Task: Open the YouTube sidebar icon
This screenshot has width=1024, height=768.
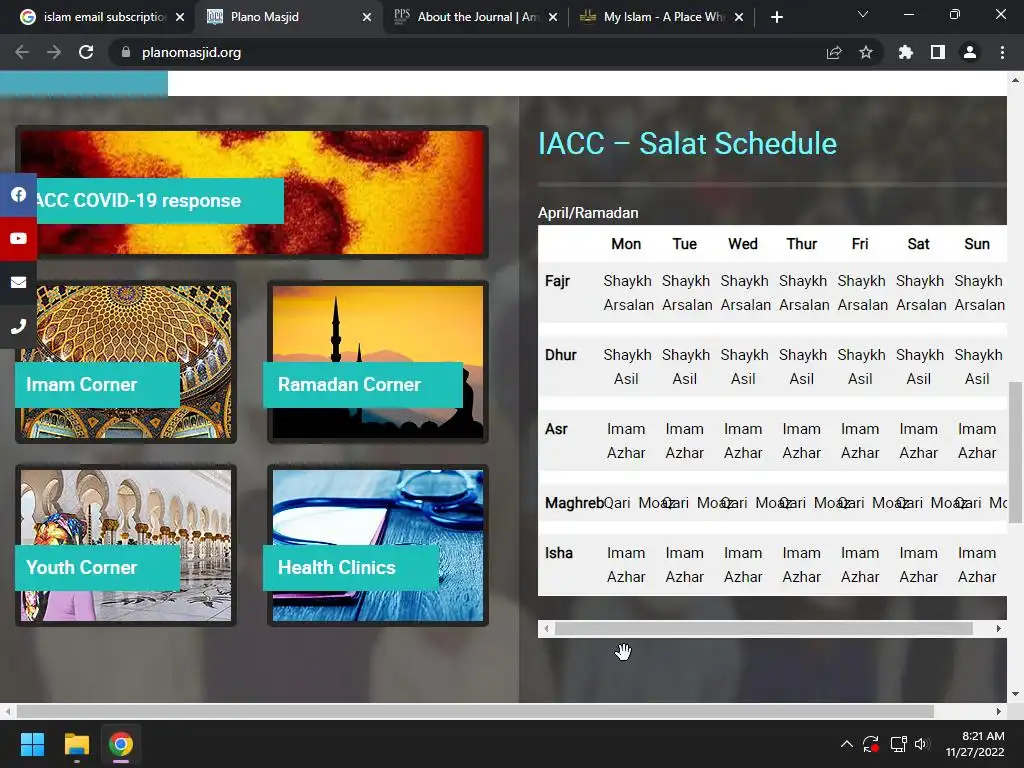Action: coord(18,238)
